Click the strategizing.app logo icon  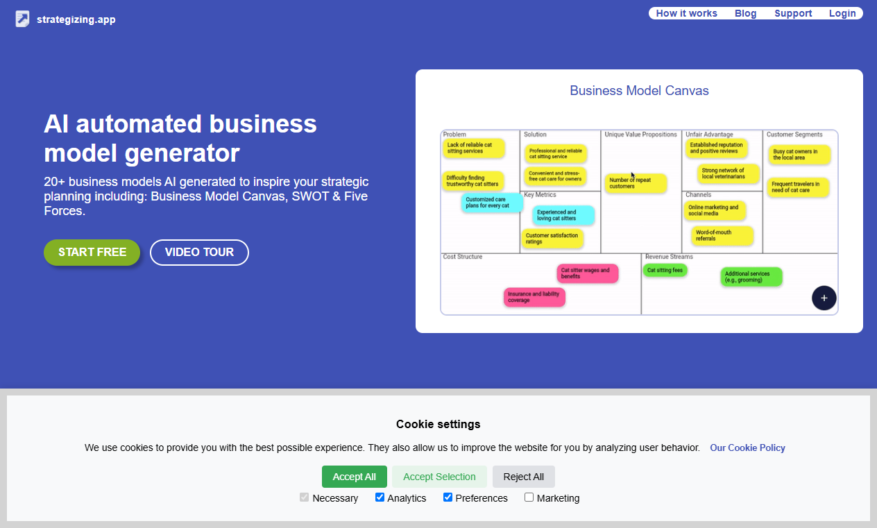[22, 19]
